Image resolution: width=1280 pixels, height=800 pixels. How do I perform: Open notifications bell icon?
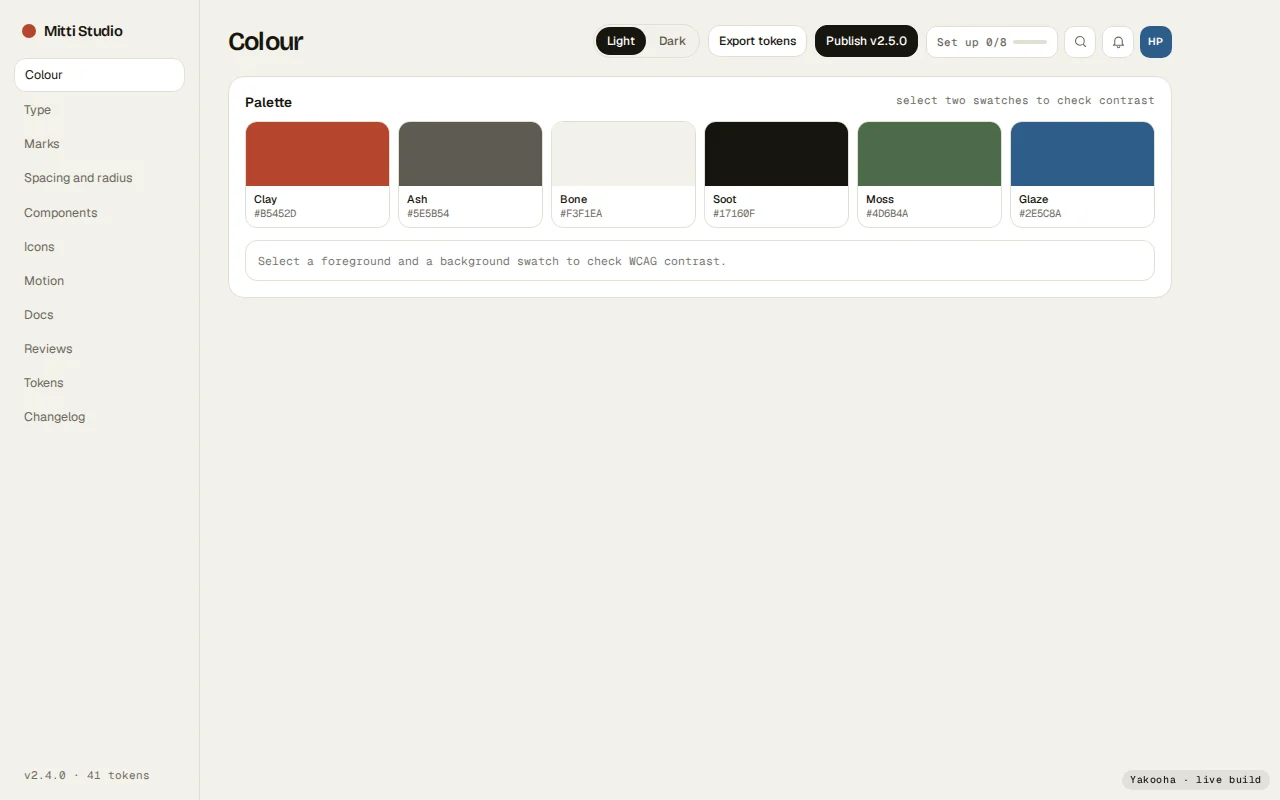[1118, 42]
